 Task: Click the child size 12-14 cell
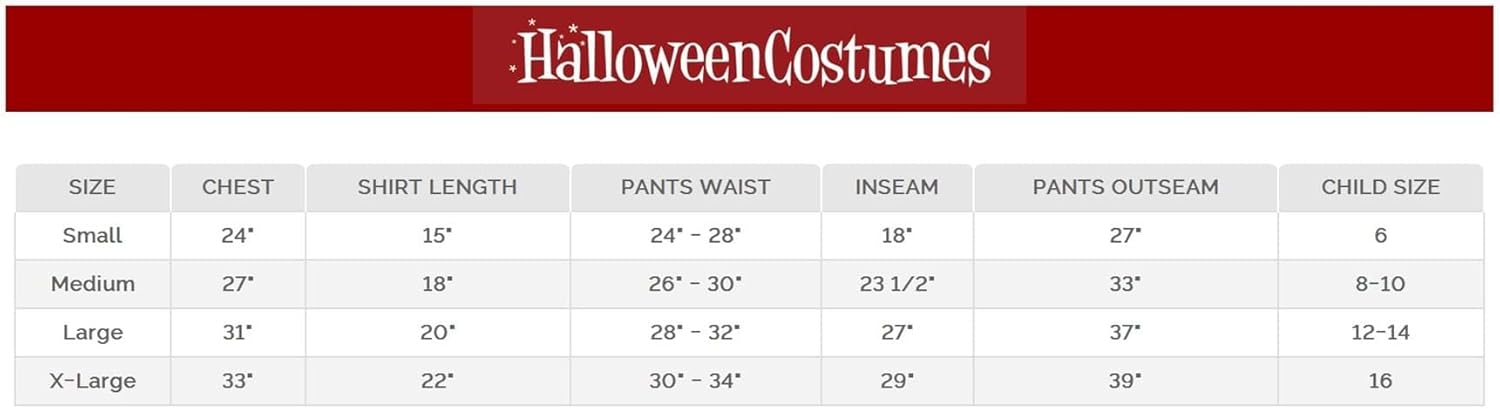click(1380, 332)
